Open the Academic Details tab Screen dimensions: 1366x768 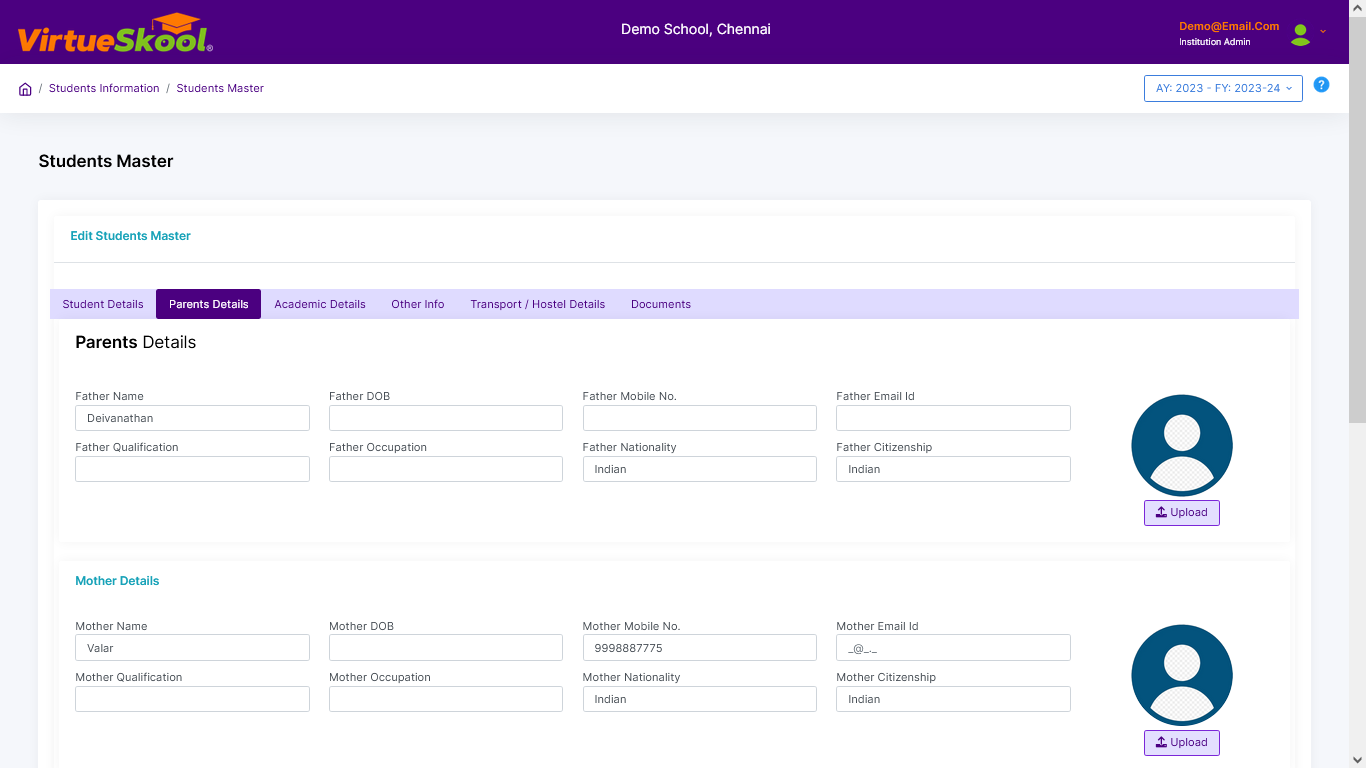(320, 304)
